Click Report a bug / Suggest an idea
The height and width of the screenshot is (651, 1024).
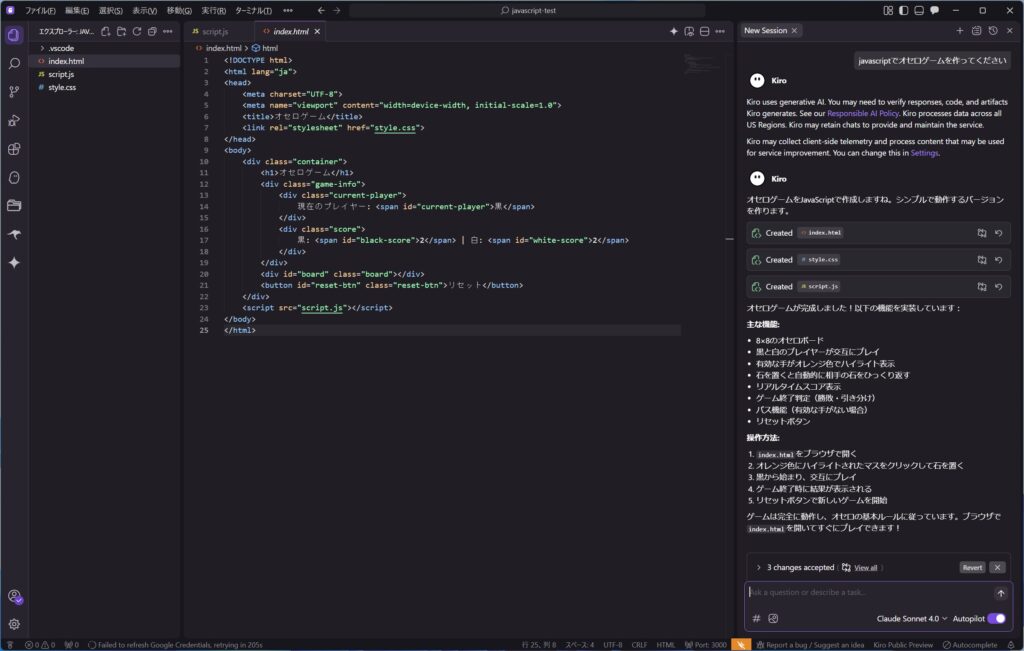[x=810, y=645]
